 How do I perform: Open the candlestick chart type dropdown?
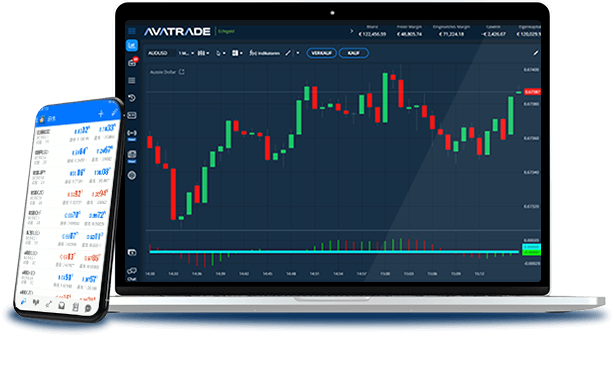click(x=203, y=53)
